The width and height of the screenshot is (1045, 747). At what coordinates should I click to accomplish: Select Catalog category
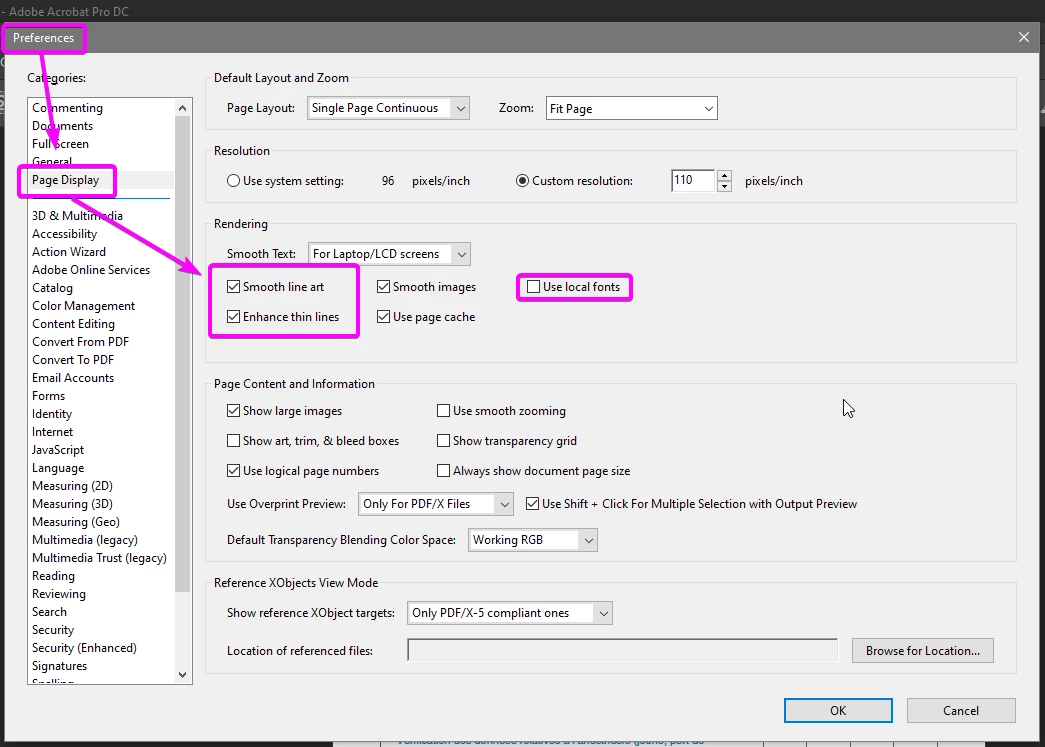click(x=52, y=288)
